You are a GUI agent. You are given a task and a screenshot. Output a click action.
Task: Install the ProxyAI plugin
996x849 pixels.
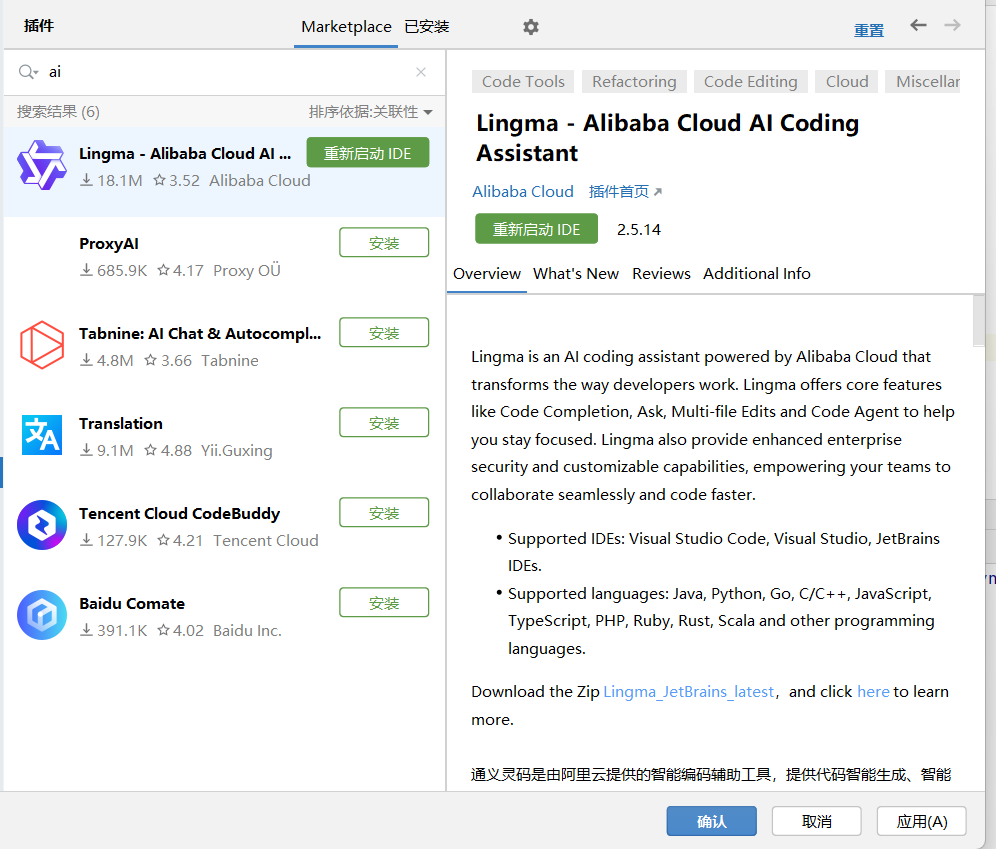[384, 243]
